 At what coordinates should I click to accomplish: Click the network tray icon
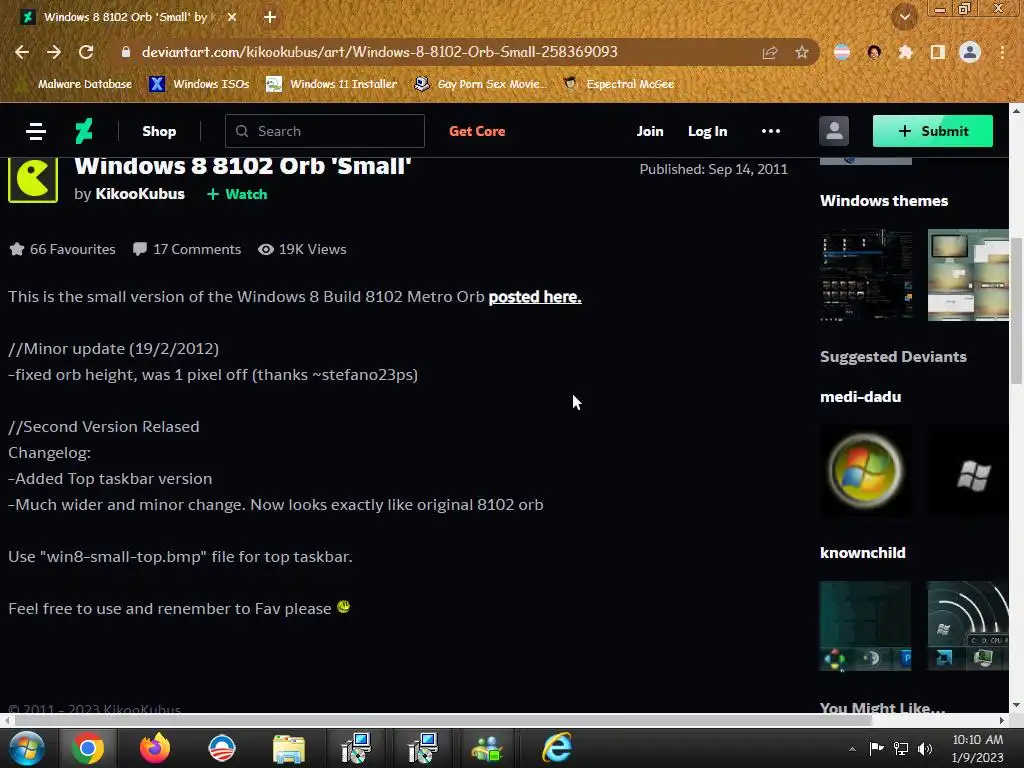point(901,749)
